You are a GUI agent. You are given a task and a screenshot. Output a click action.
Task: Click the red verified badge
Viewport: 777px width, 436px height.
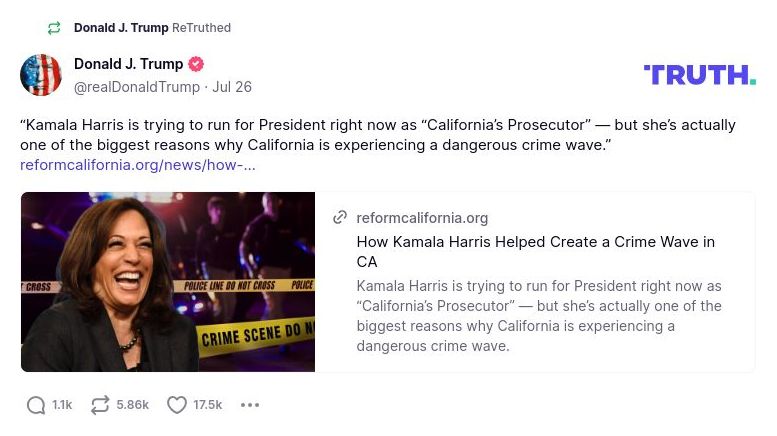coord(196,64)
